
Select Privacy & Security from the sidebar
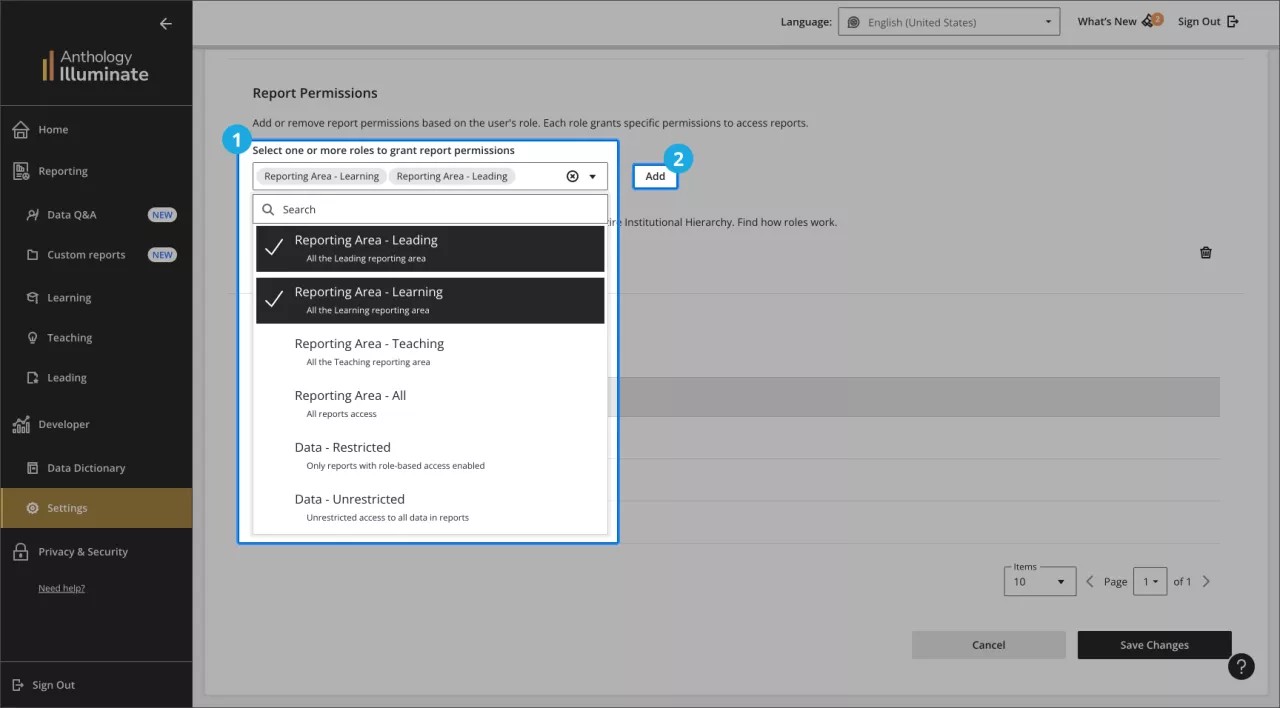83,551
